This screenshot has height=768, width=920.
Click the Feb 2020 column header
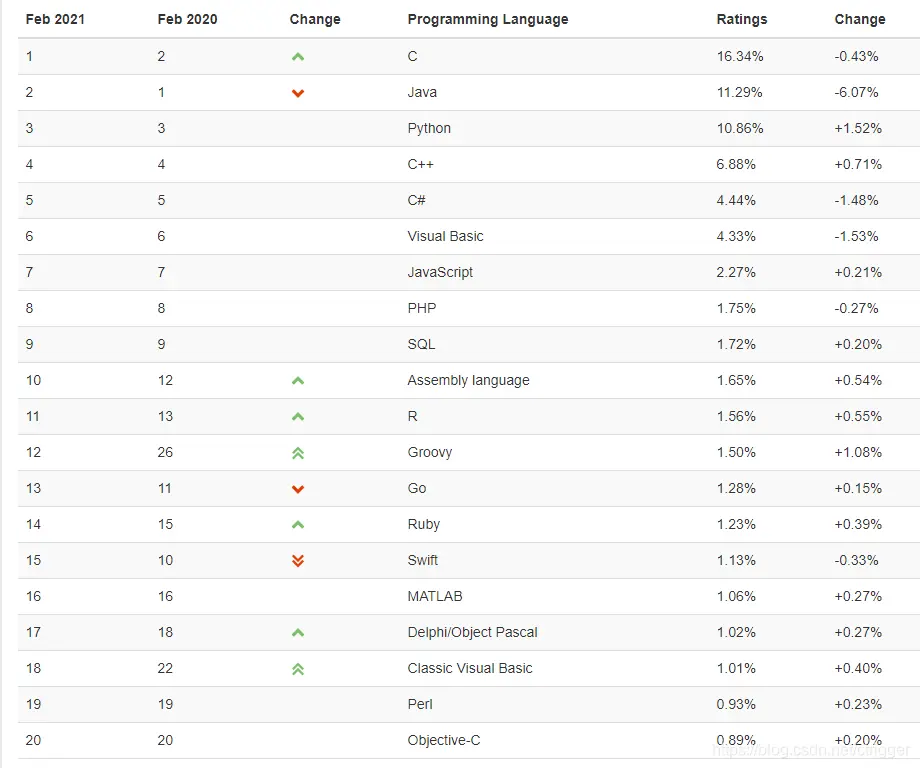click(187, 19)
